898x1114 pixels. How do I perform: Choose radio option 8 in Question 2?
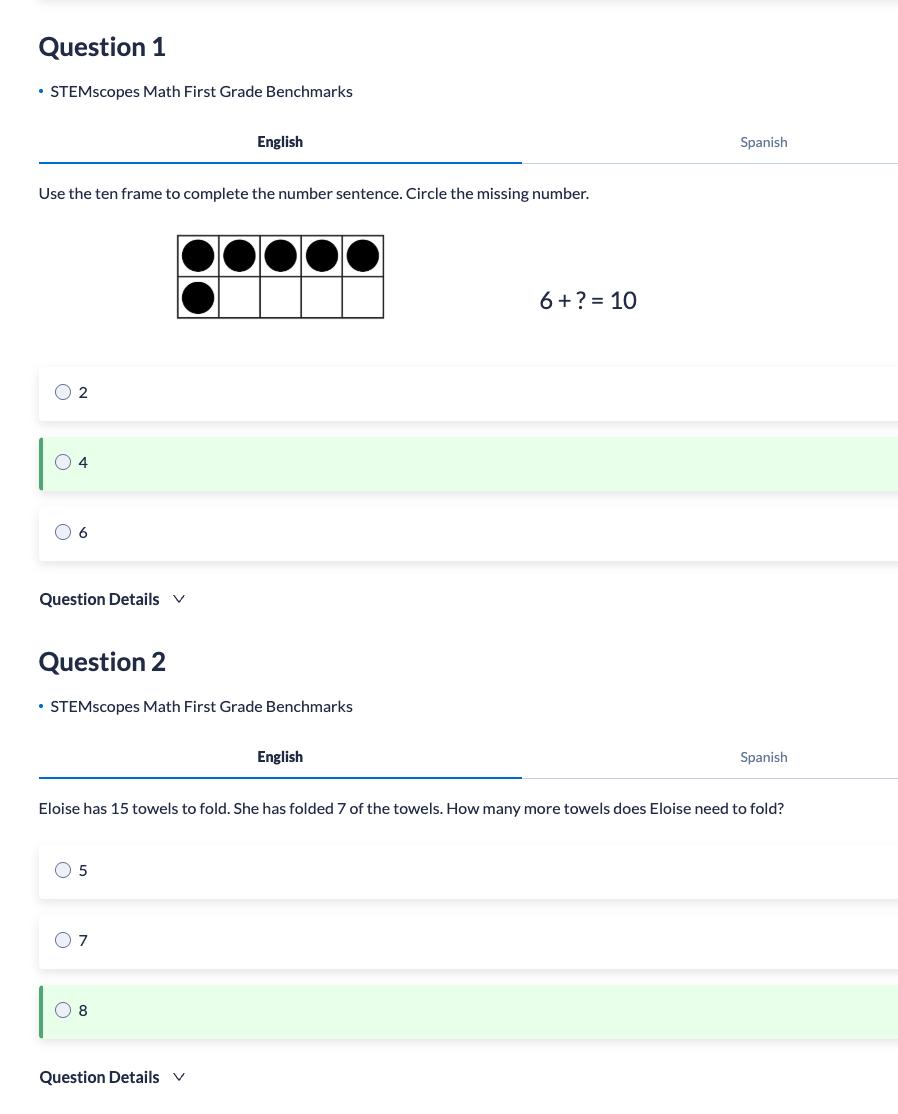coord(63,1010)
